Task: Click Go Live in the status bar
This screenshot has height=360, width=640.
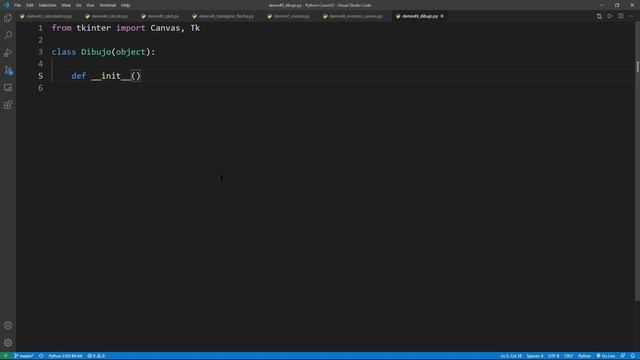Action: click(606, 356)
